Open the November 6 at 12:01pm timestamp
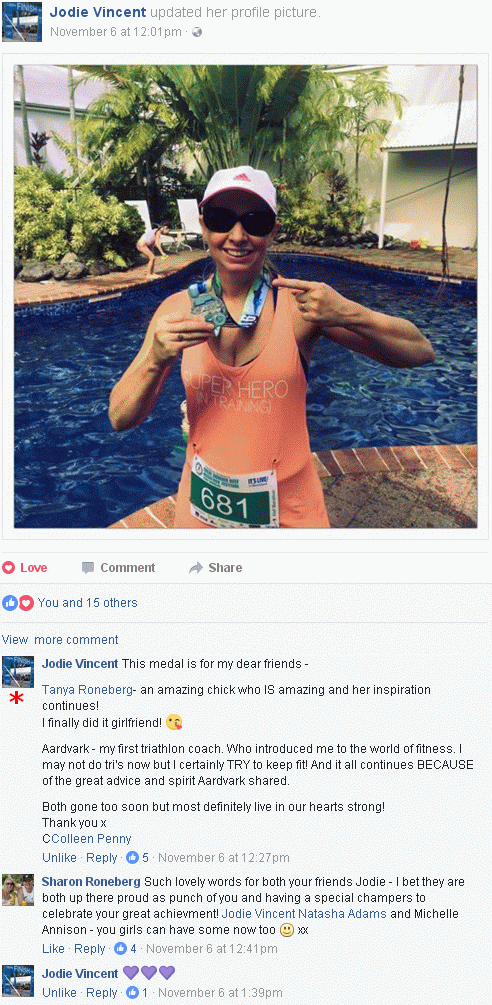Image resolution: width=492 pixels, height=1005 pixels. 115,32
